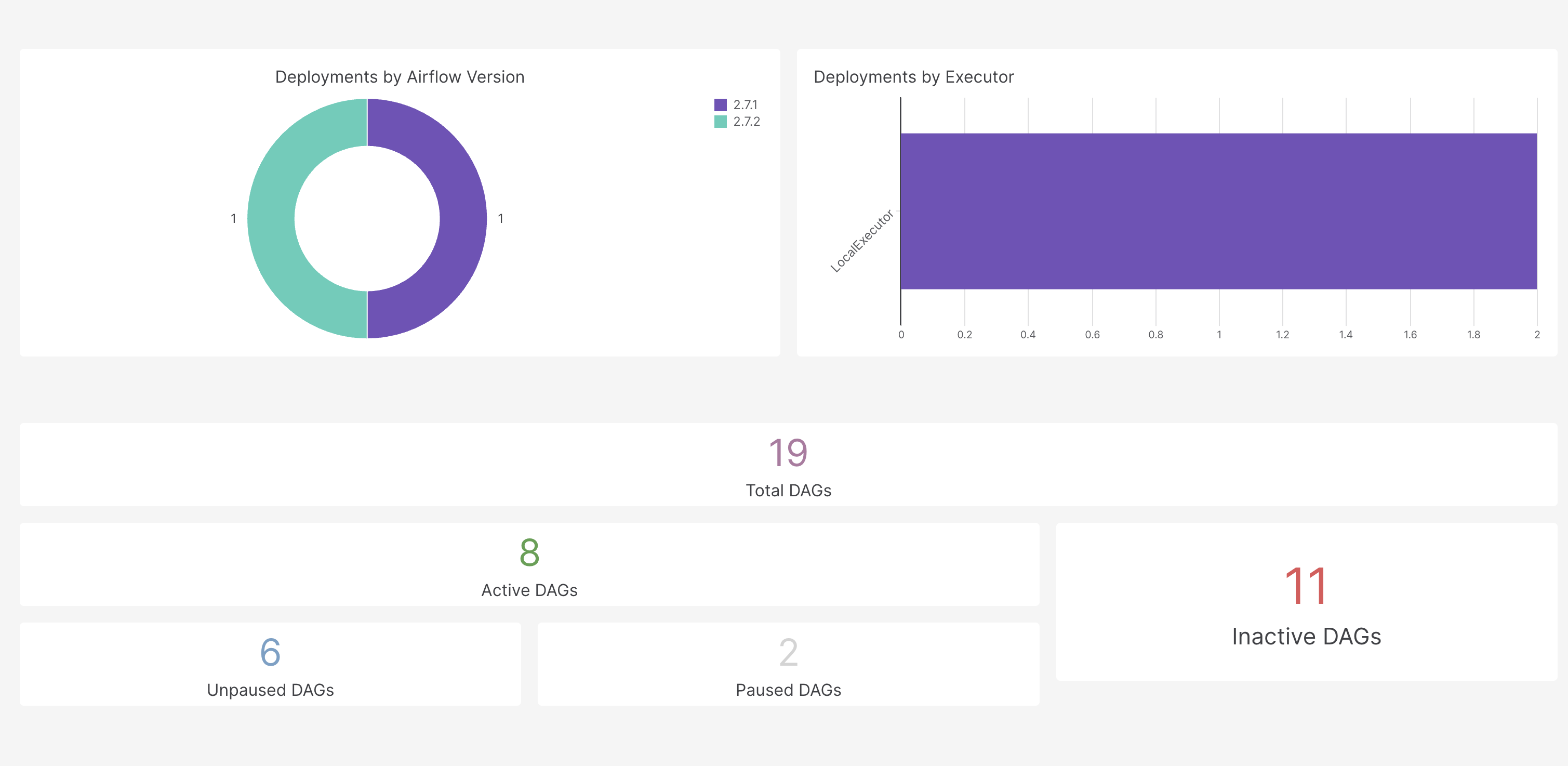Click the teal 2.7.2 legend swatch
Screen dimensions: 1568x766
[720, 121]
